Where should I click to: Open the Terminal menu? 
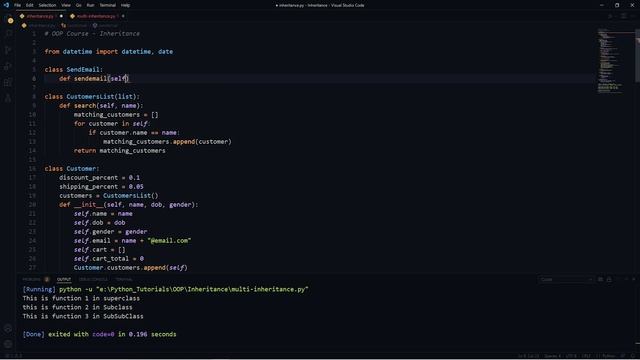108,5
